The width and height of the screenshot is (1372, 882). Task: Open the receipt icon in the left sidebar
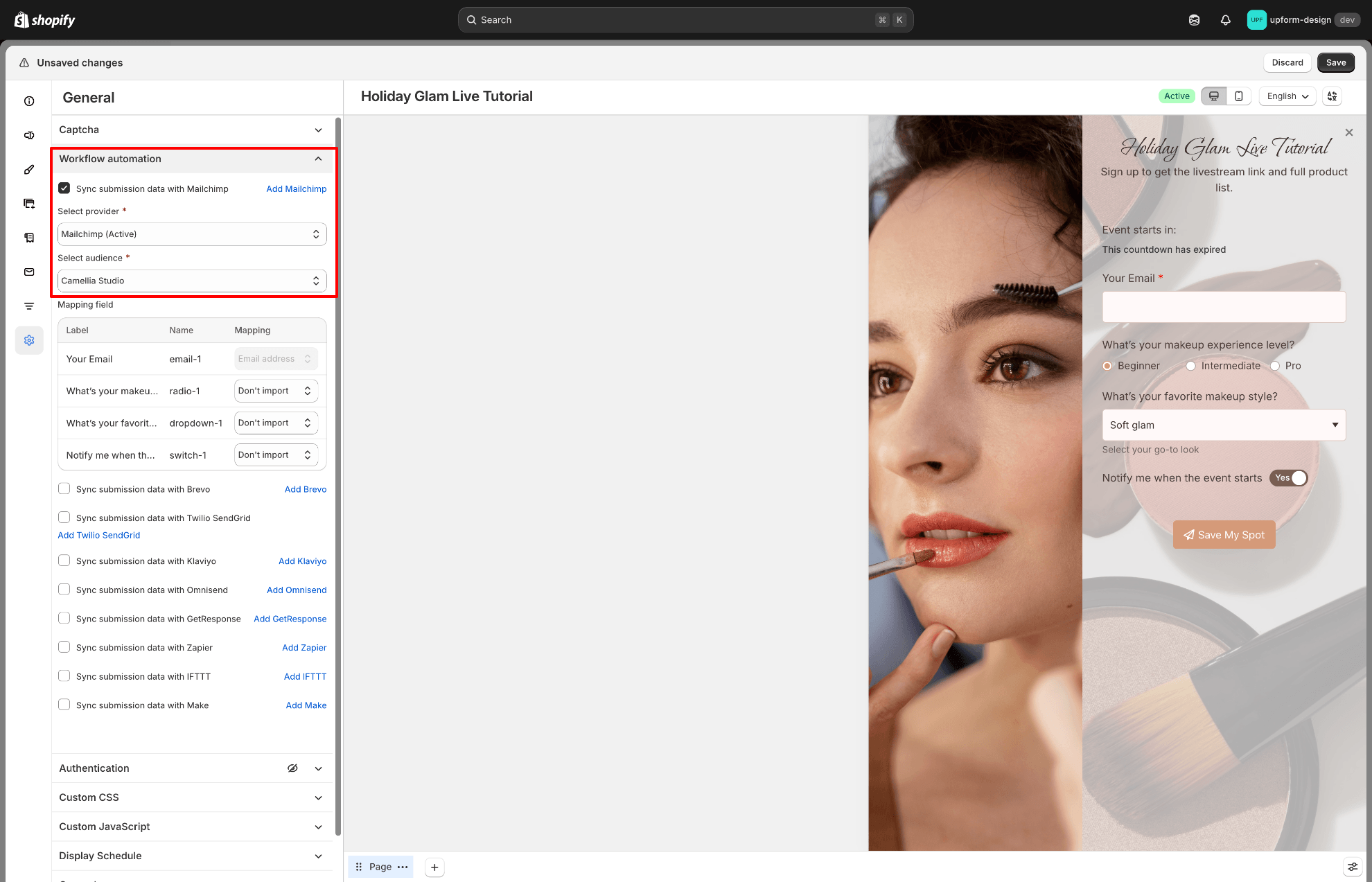click(x=29, y=238)
